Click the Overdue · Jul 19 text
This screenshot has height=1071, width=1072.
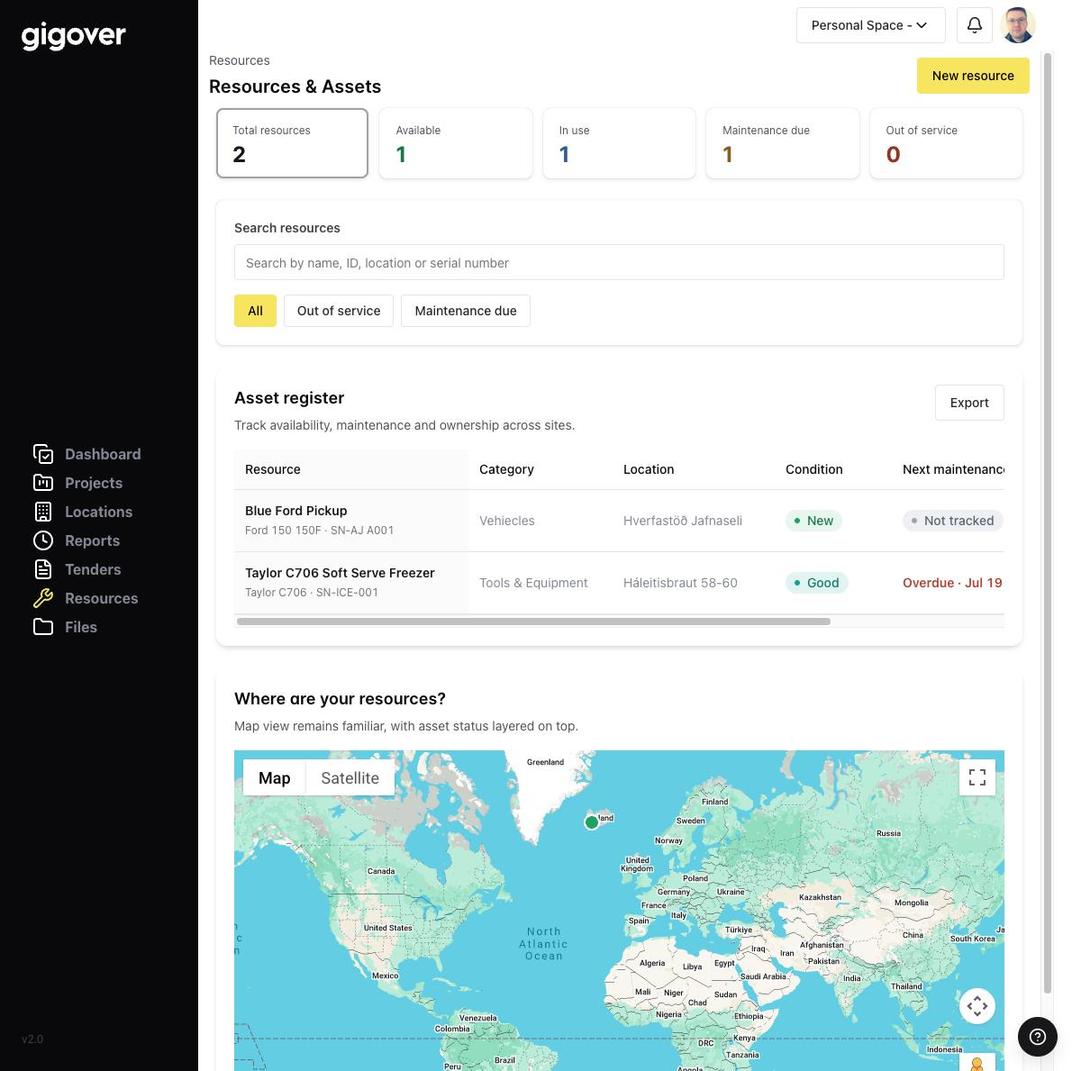[952, 582]
